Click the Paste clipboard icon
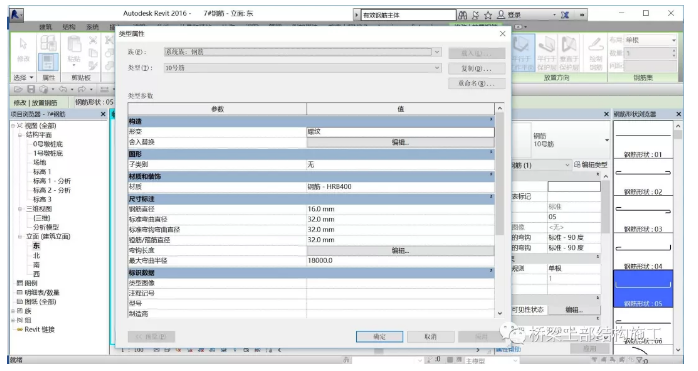The image size is (698, 371). [74, 49]
